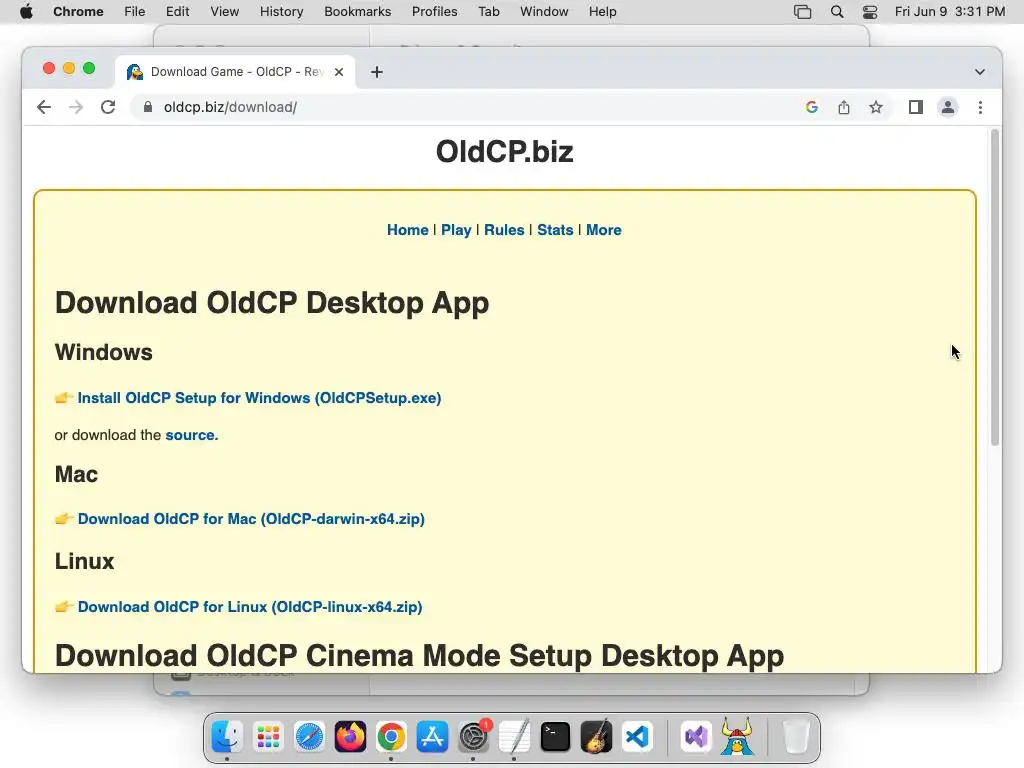Image resolution: width=1024 pixels, height=768 pixels.
Task: Open Launchpad from the Dock
Action: [268, 737]
